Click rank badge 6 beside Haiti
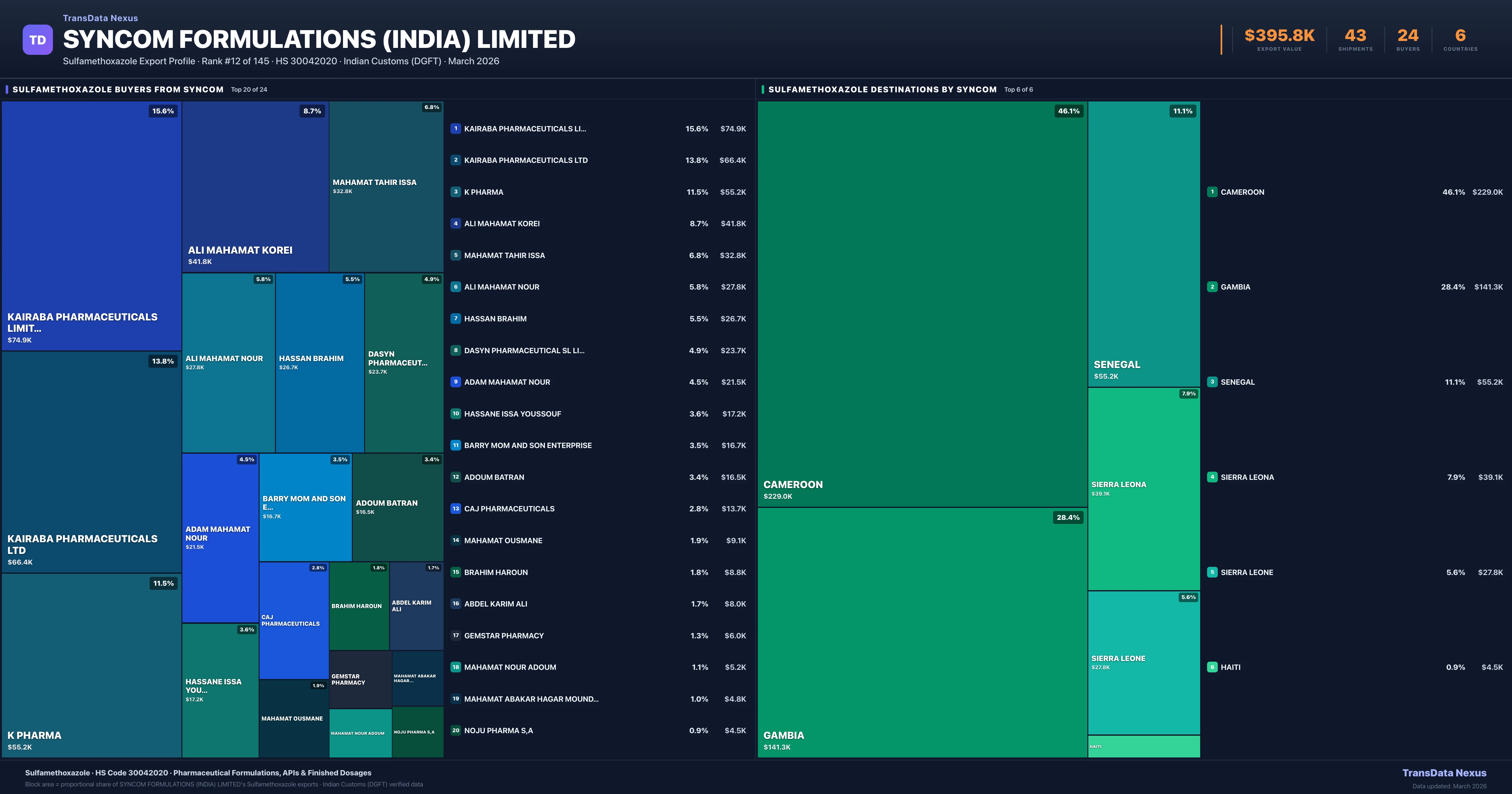 click(x=1212, y=667)
